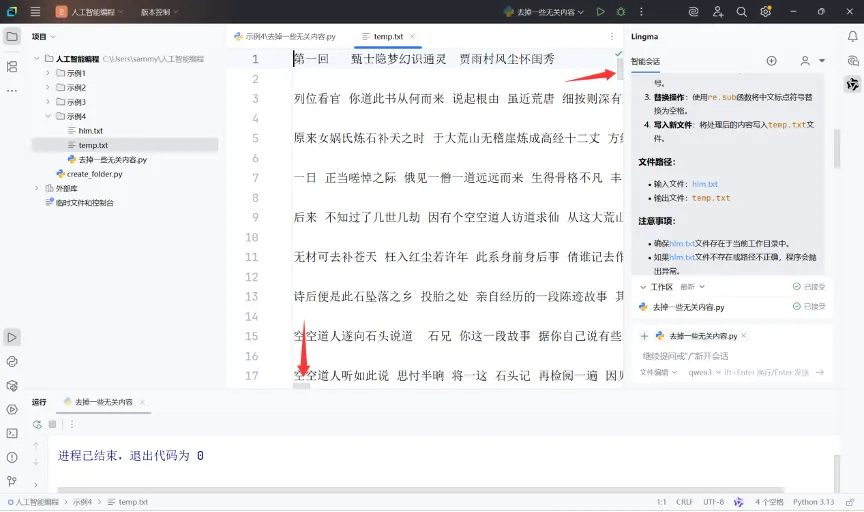Close the temp.txt editor tab
864x512 pixels.
pos(412,36)
